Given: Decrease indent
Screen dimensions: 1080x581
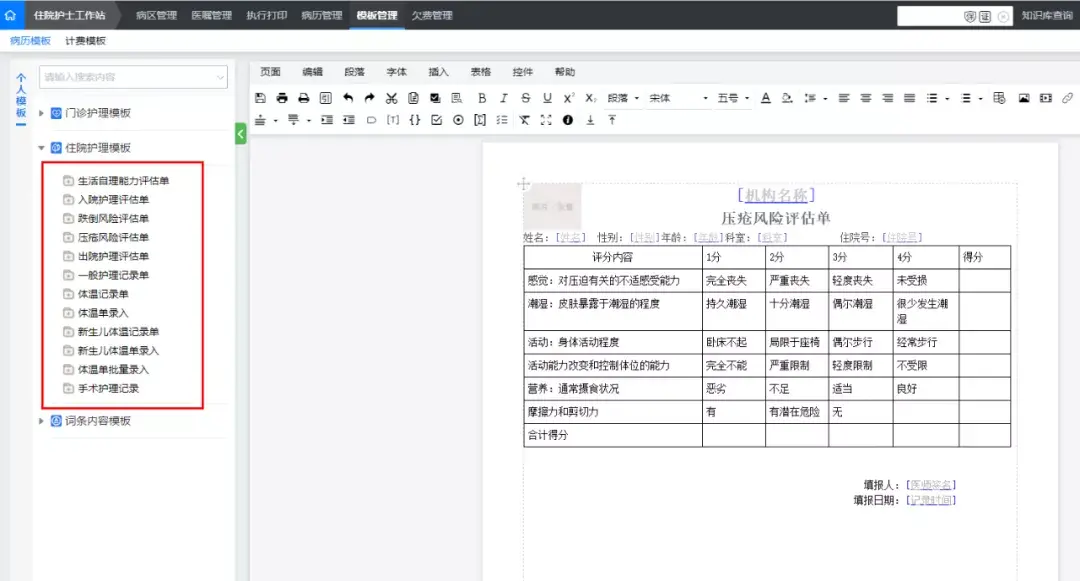Looking at the screenshot, I should tap(349, 120).
